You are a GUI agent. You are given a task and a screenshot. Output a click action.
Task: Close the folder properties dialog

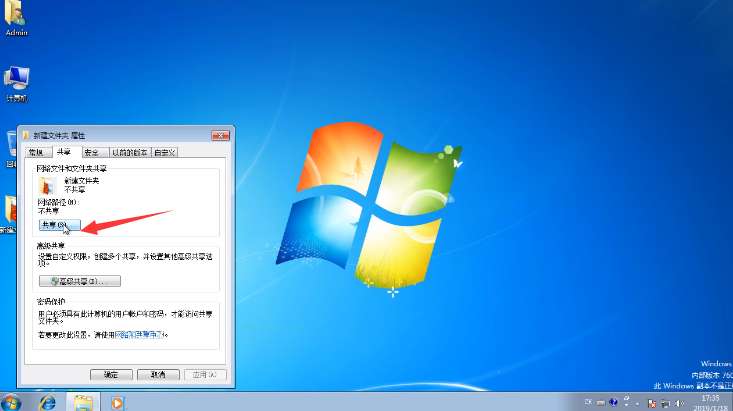point(220,136)
